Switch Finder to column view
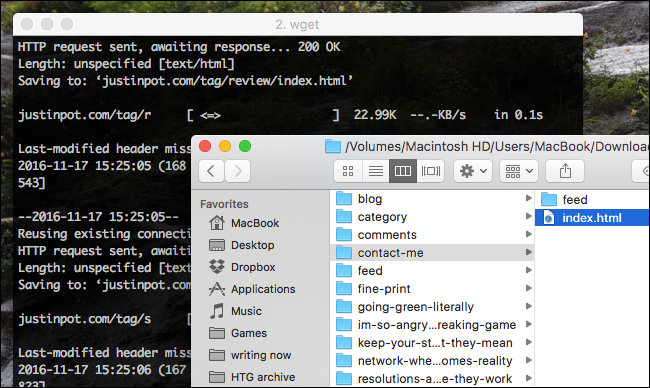This screenshot has width=650, height=388. coord(403,171)
